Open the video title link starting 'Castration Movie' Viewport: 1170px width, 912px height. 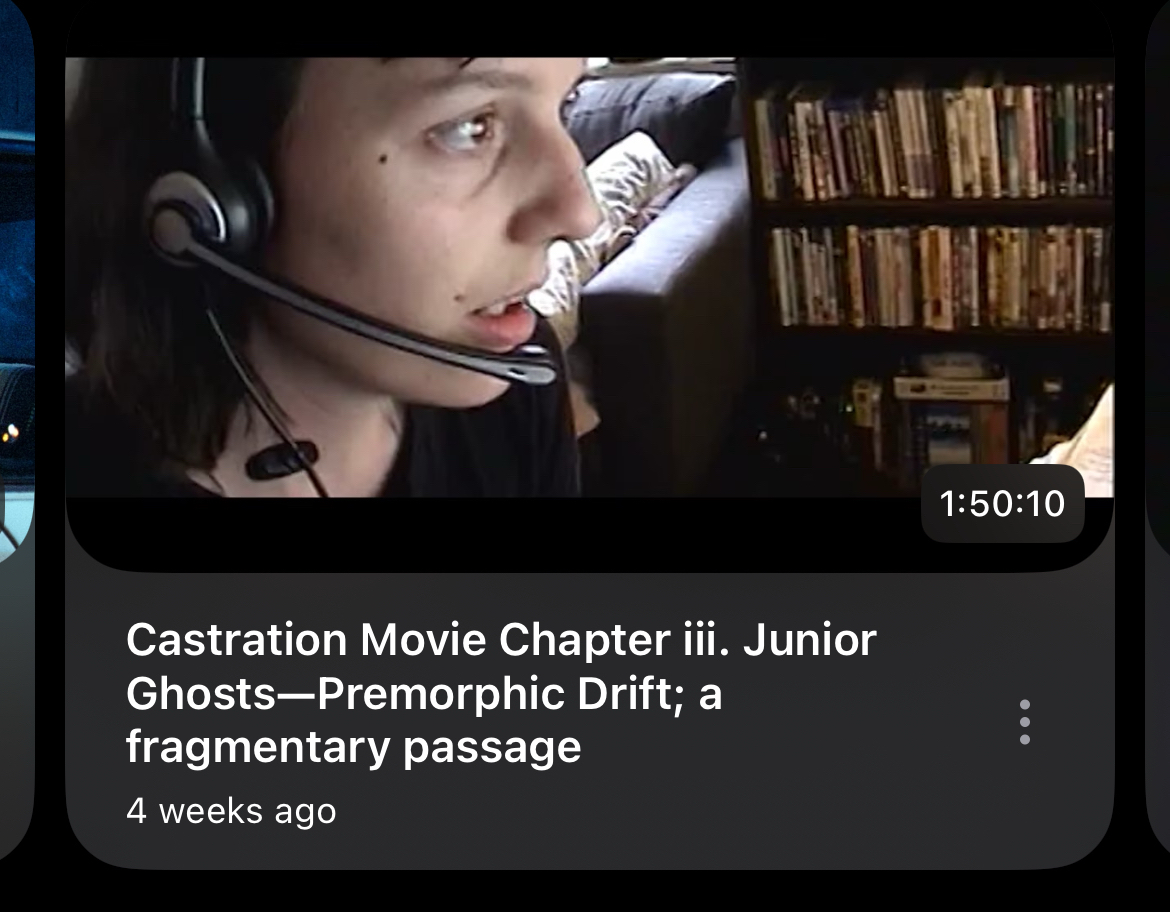tap(501, 693)
